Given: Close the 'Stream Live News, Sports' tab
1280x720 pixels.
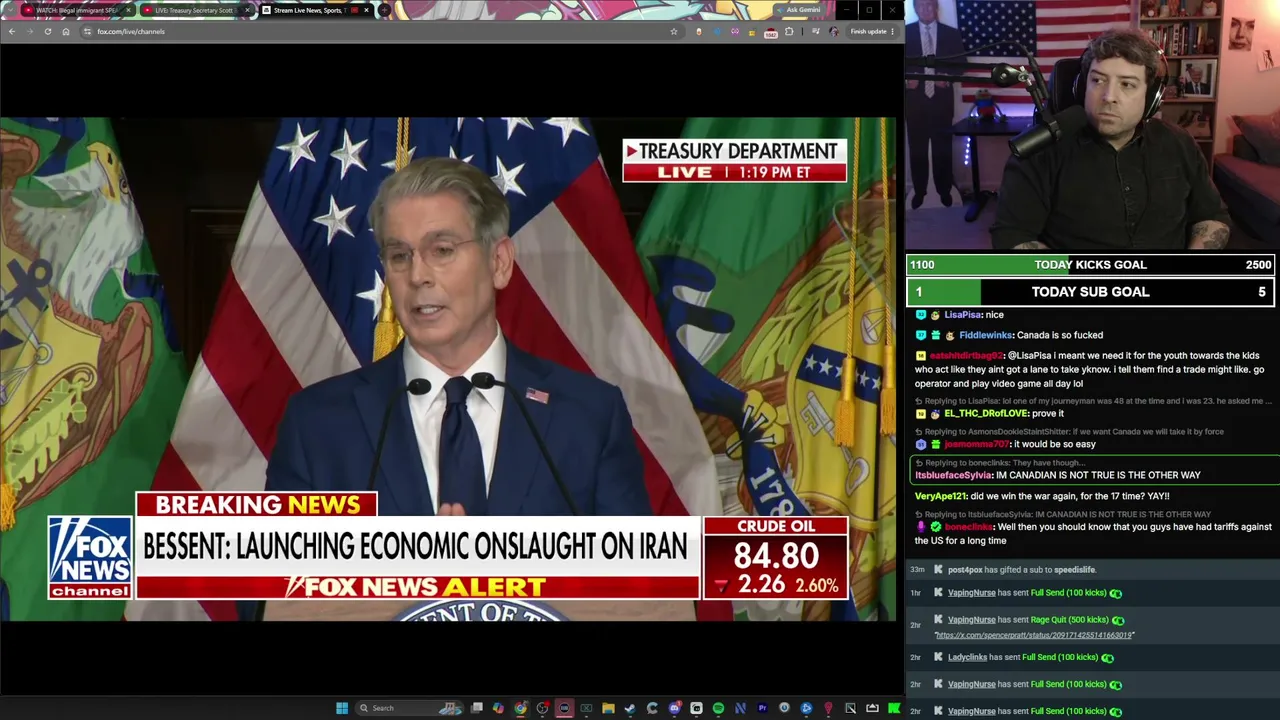Looking at the screenshot, I should (366, 10).
